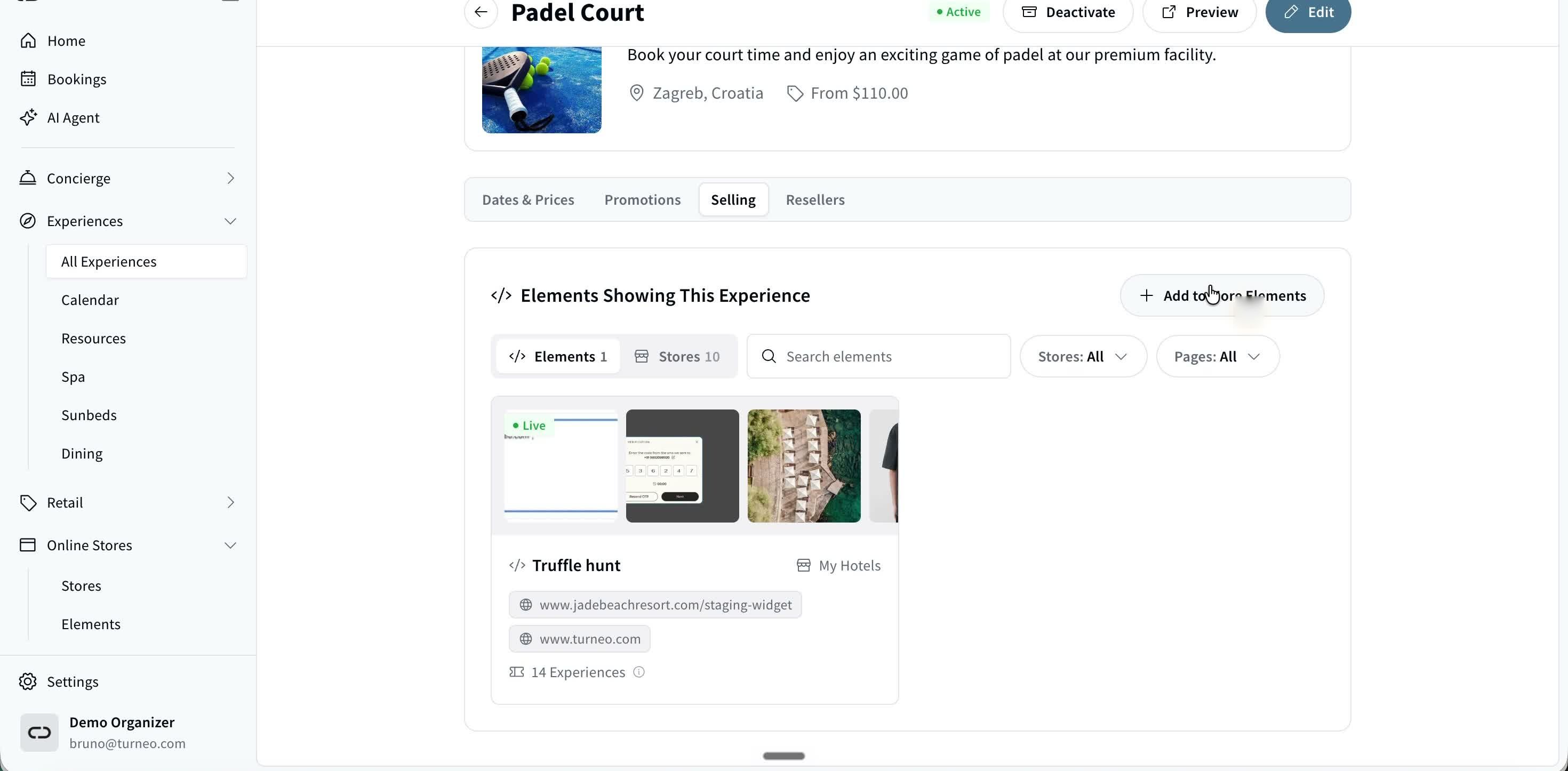Open the experience Preview

click(1199, 12)
